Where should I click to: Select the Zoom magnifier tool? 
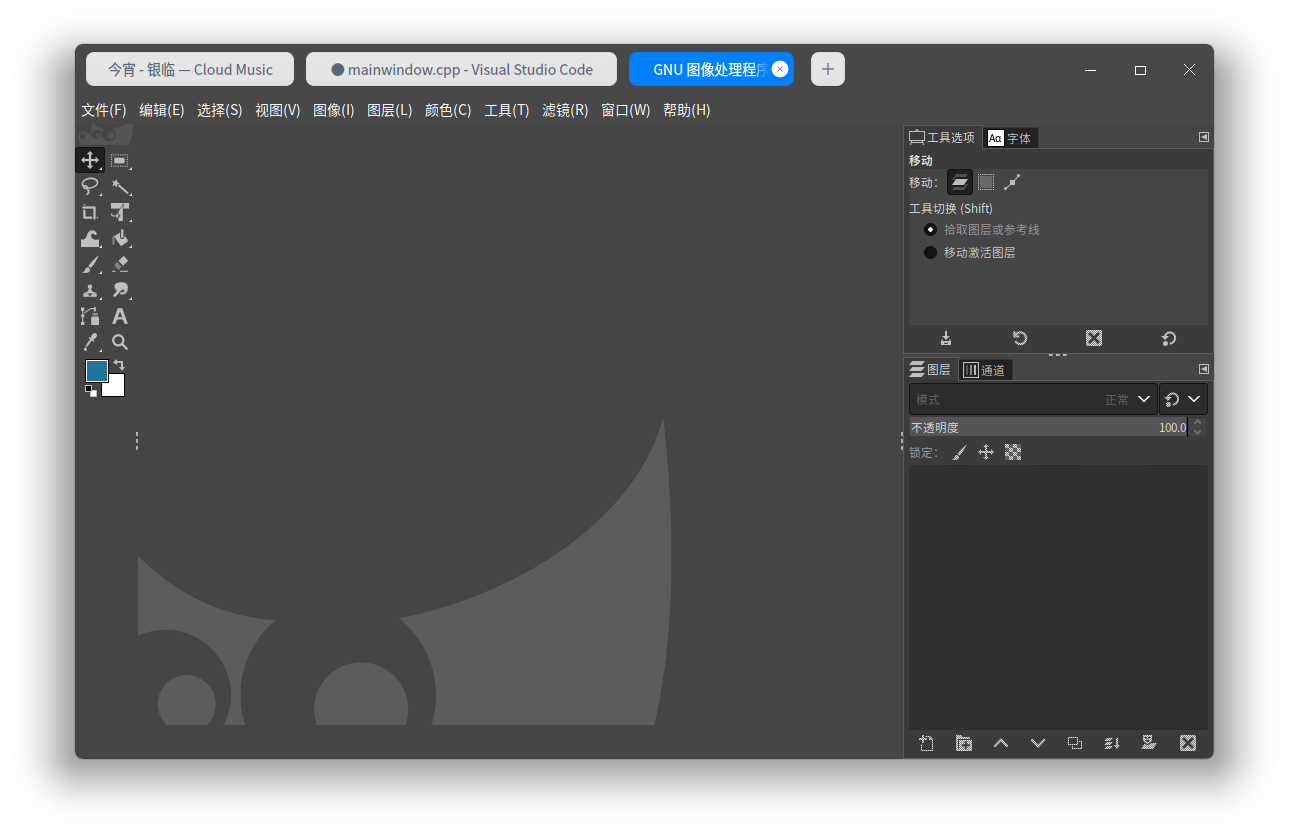pos(120,342)
